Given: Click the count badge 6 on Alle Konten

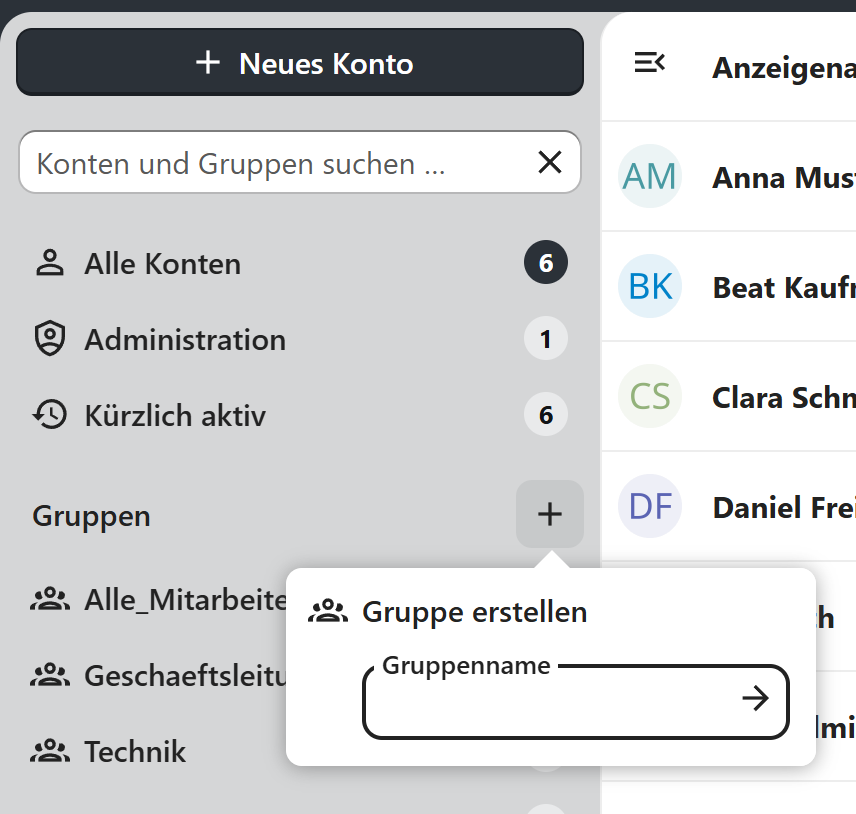Looking at the screenshot, I should pos(546,263).
